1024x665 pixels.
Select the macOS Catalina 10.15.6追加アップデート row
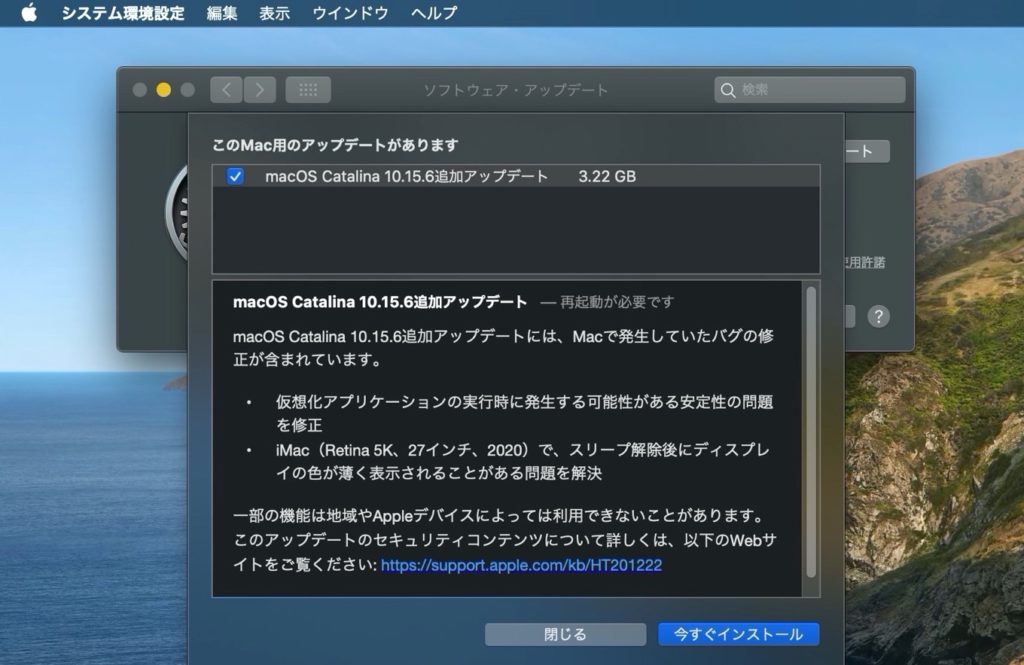(450, 177)
